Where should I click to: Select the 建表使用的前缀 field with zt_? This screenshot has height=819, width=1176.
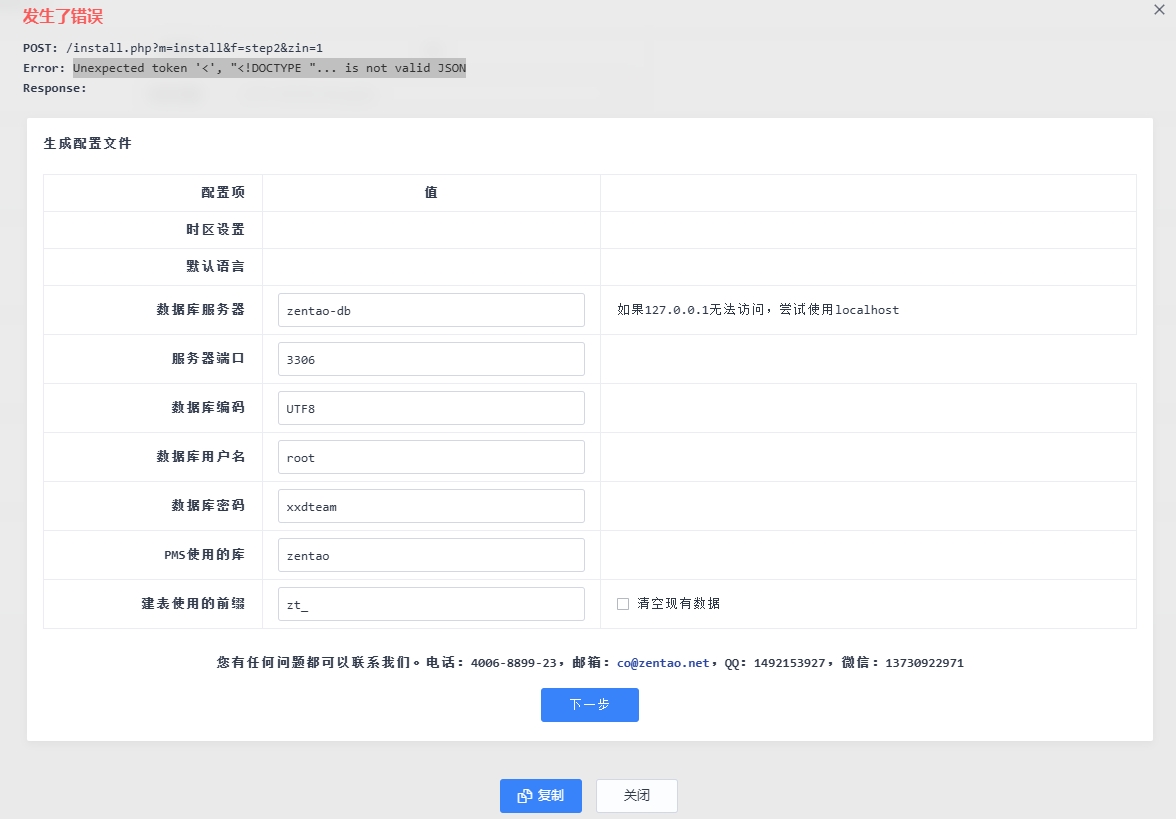point(431,604)
